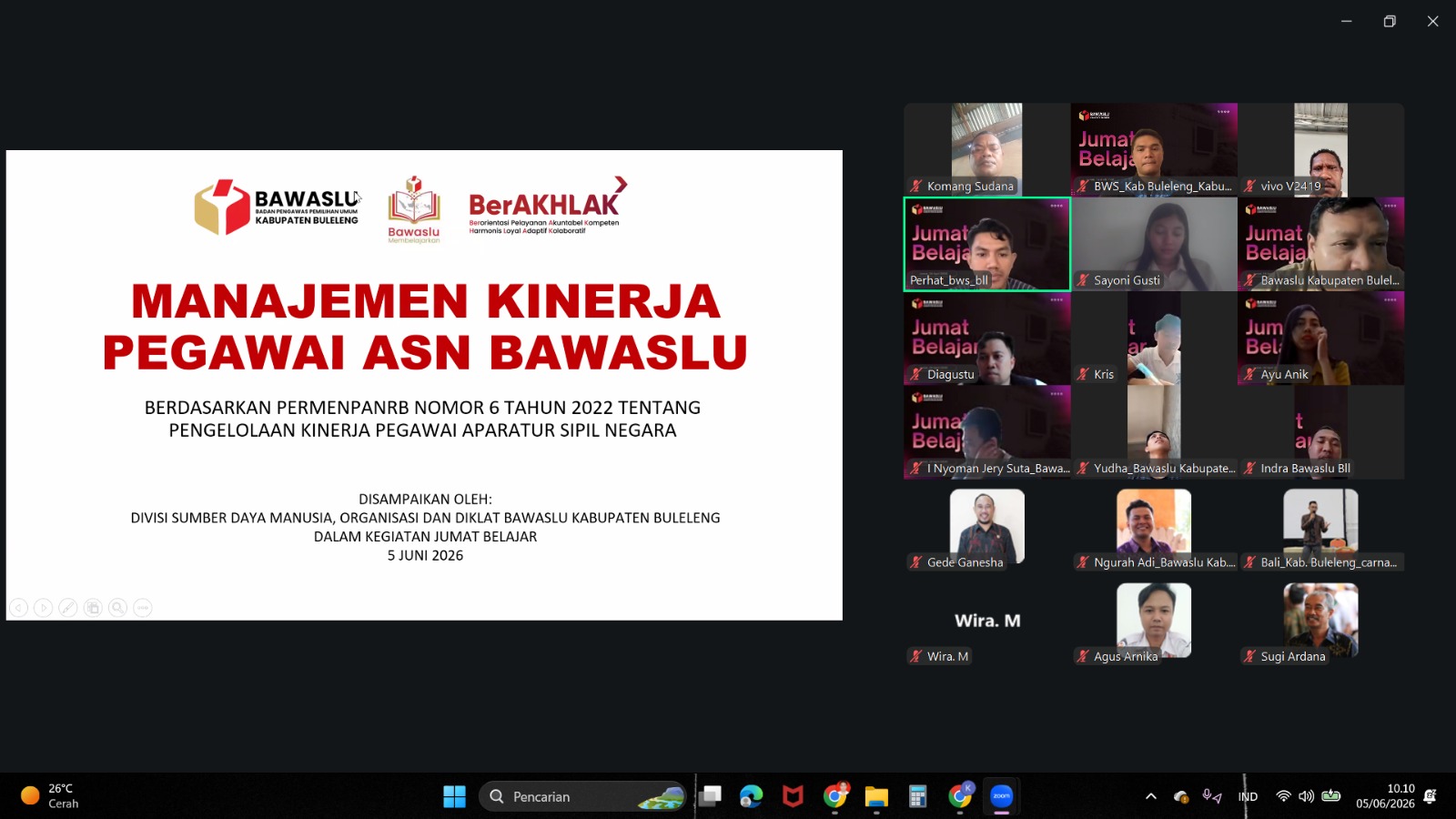This screenshot has height=819, width=1456.
Task: Go to previous slide using left arrow
Action: 18,608
